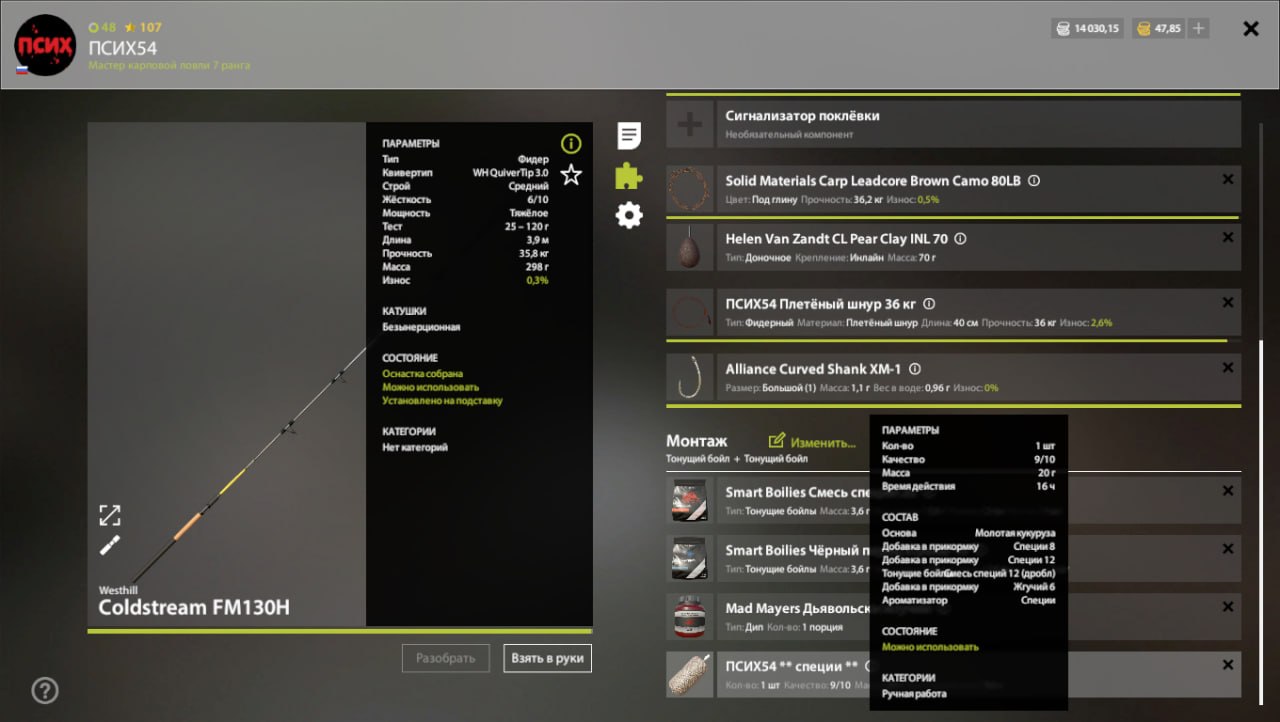Open the notes page icon
This screenshot has height=722, width=1280.
point(629,136)
